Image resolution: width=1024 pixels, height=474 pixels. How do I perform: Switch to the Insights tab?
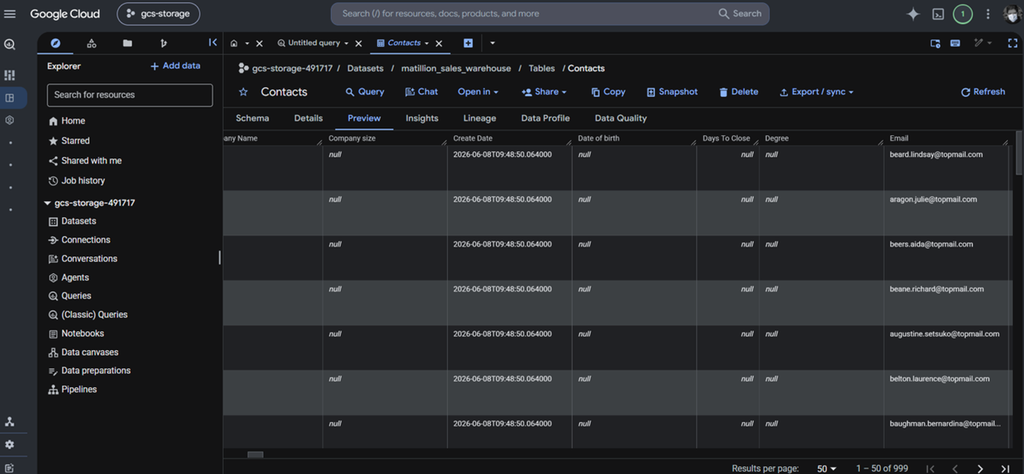point(422,118)
